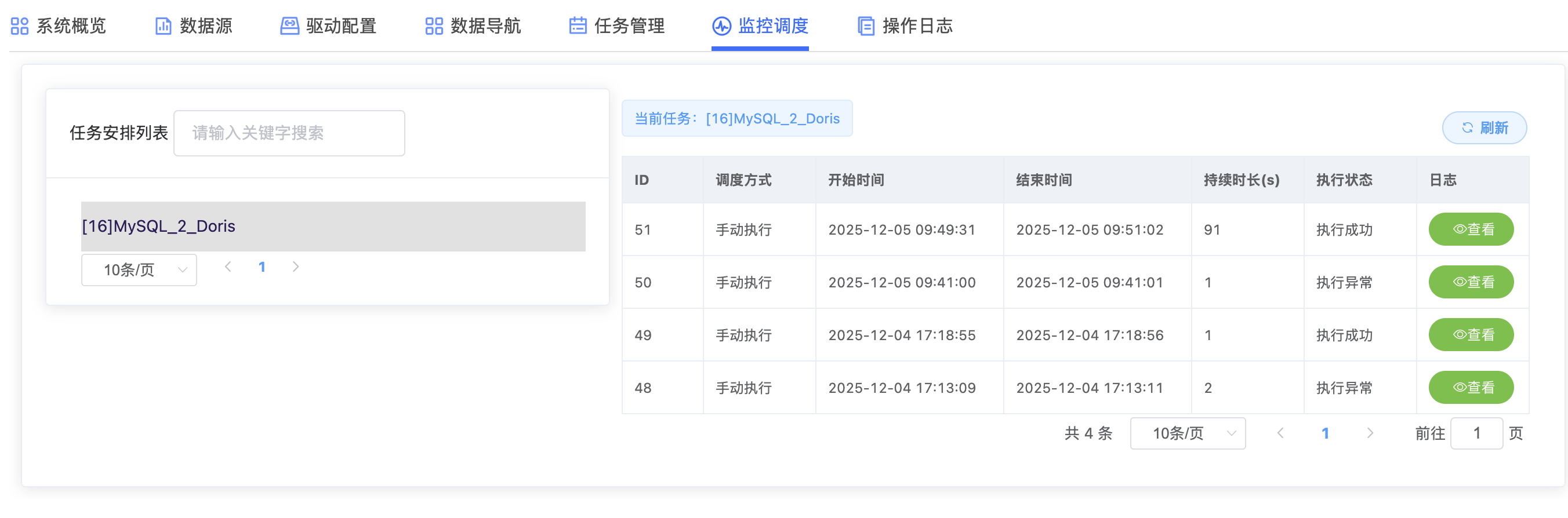
Task: Open the 查看 log for ID 49
Action: 1471,335
